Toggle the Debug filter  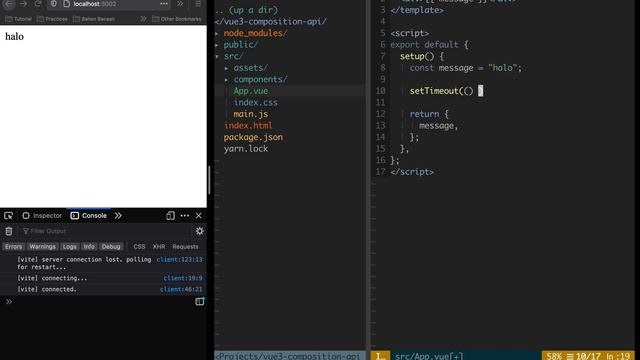(111, 247)
